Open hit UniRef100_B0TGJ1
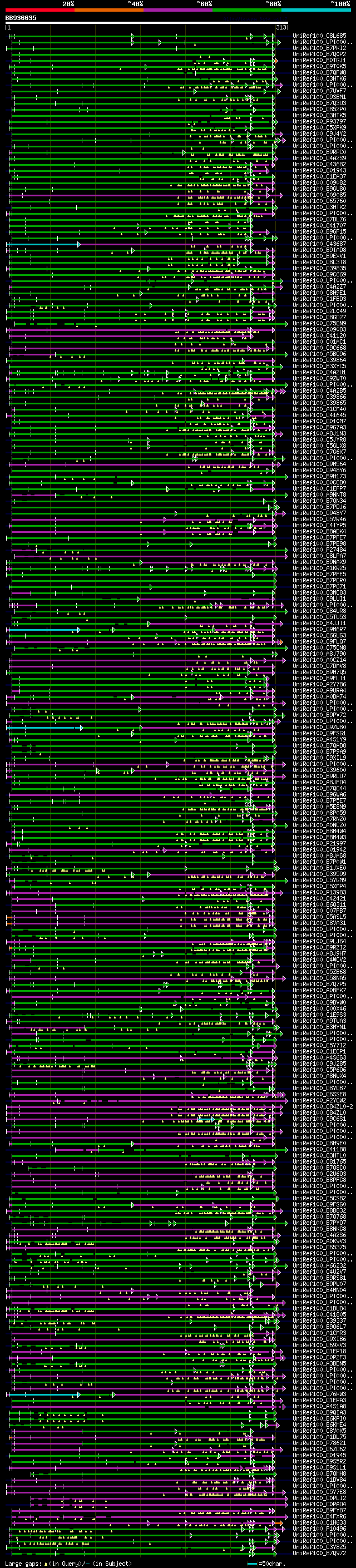Screen dimensions: 356x1568 pos(319,60)
